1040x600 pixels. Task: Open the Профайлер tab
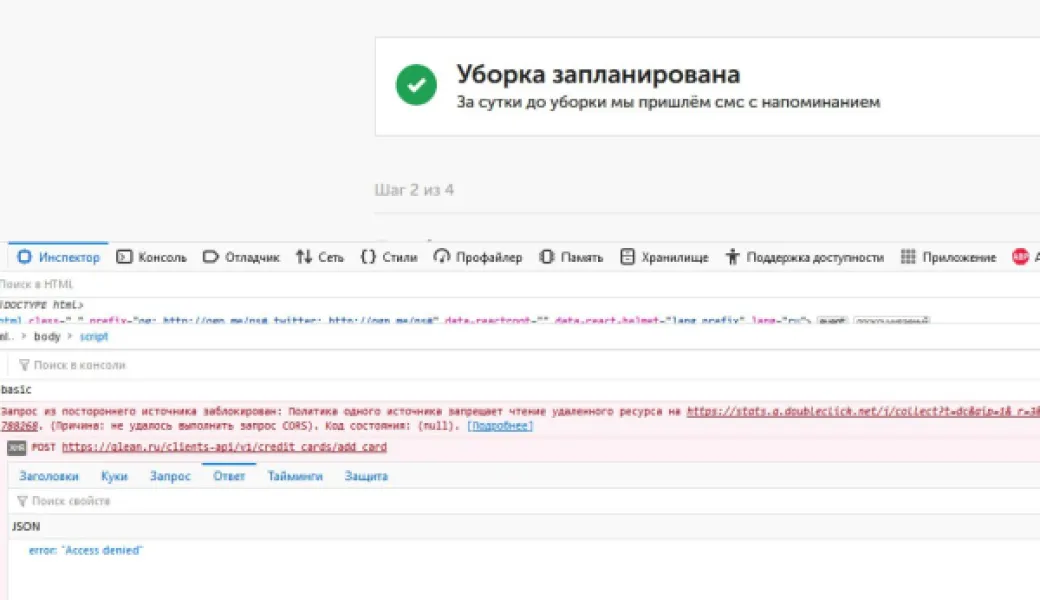[478, 257]
